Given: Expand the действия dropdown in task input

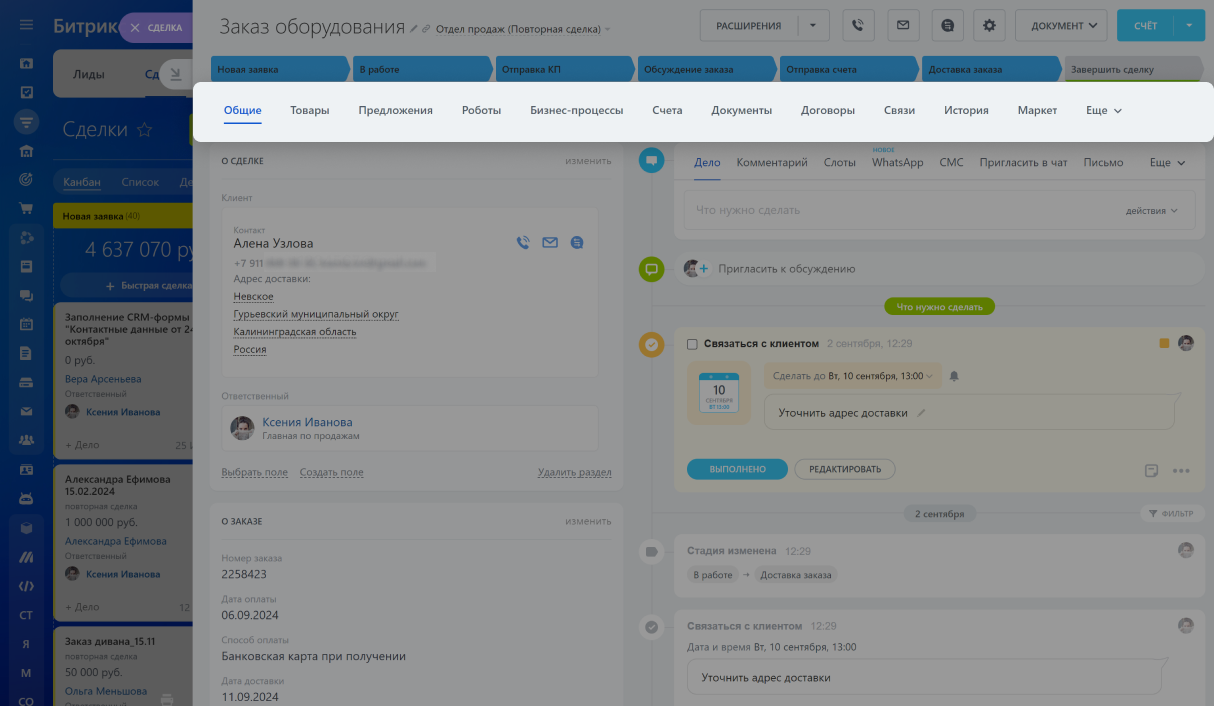Looking at the screenshot, I should click(x=1152, y=211).
